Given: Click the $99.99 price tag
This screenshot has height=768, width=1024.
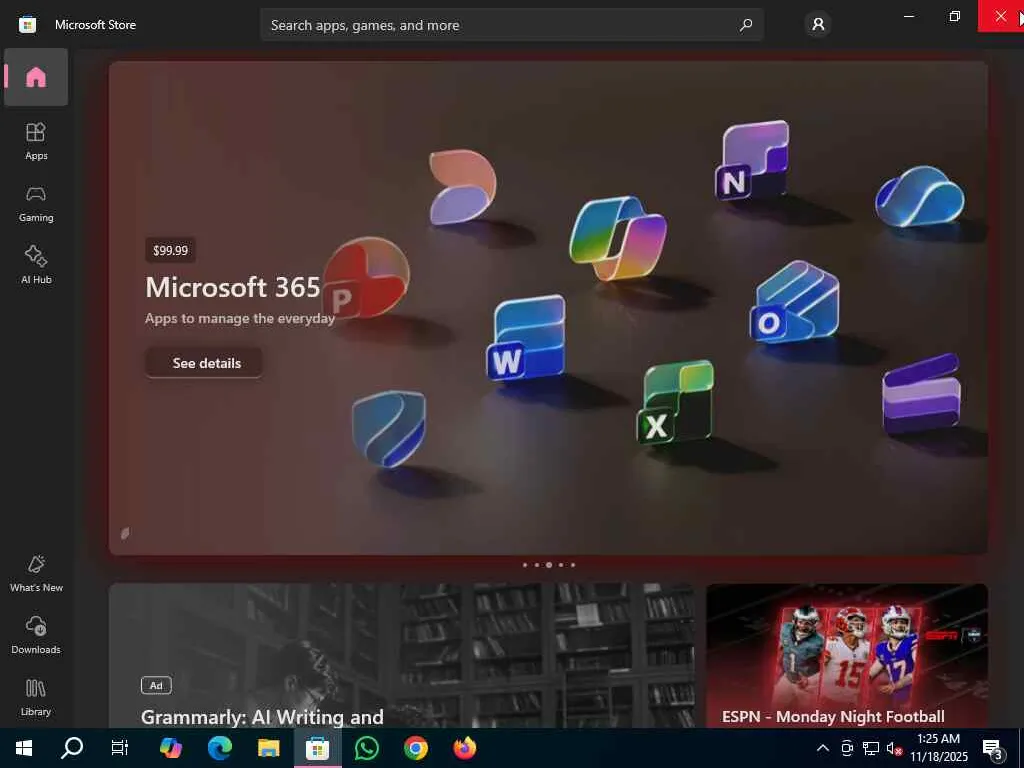Looking at the screenshot, I should (170, 250).
